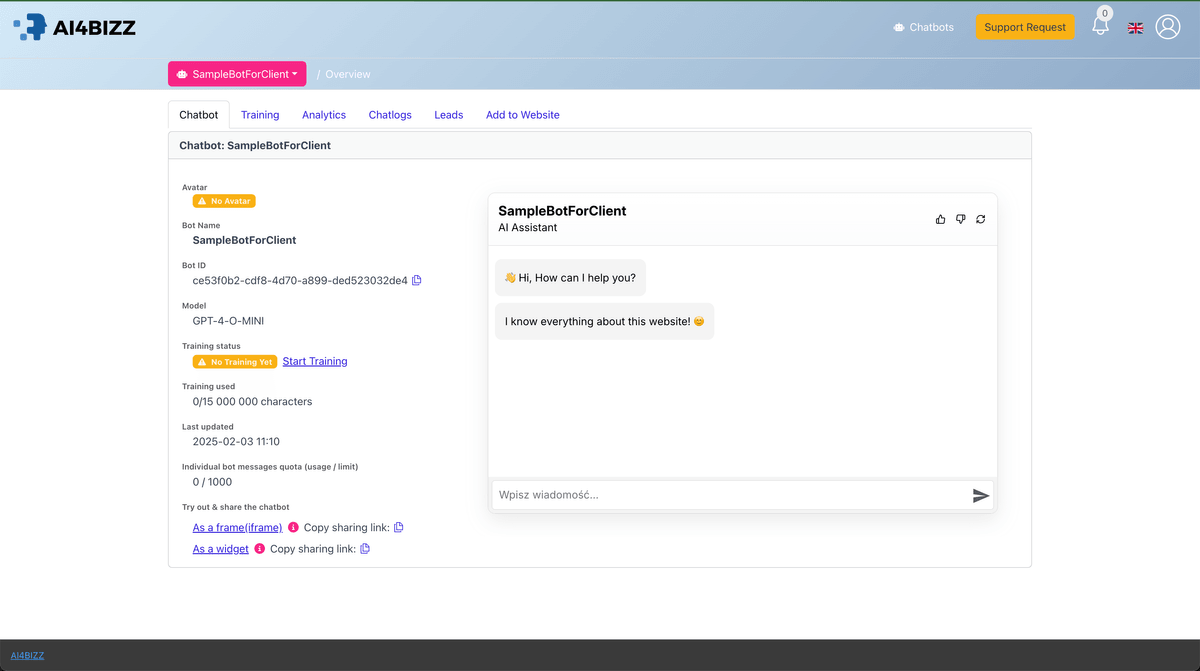Restart the conversation with the refresh icon
This screenshot has width=1200, height=671.
coord(980,219)
